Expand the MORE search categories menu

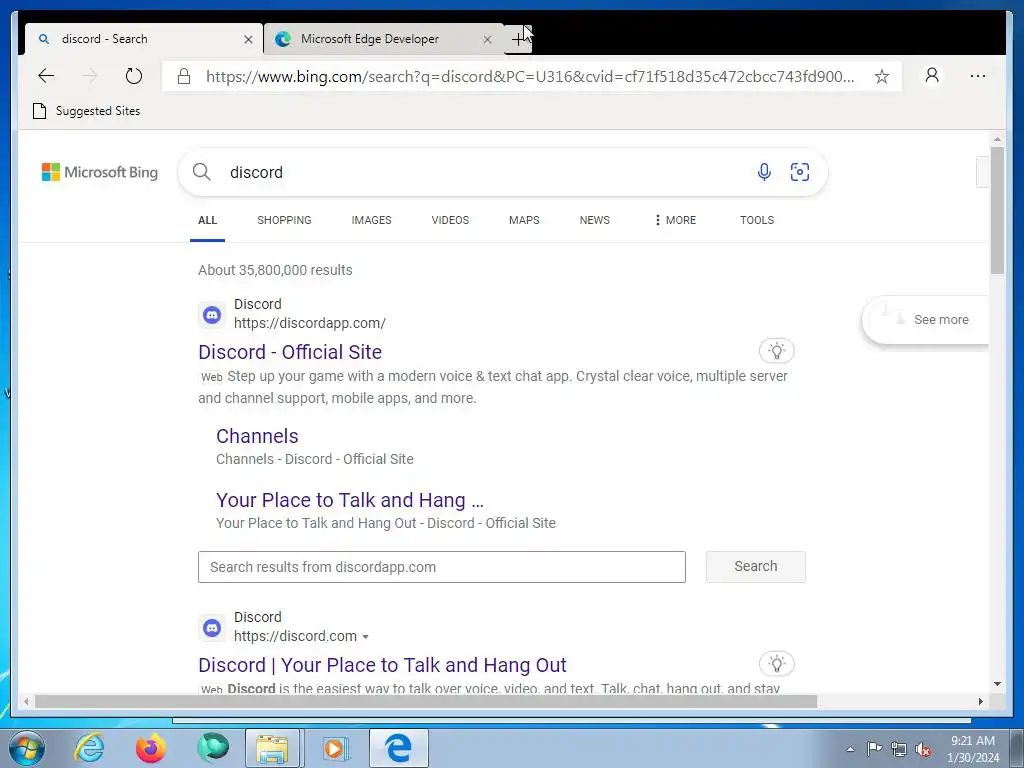pos(675,220)
